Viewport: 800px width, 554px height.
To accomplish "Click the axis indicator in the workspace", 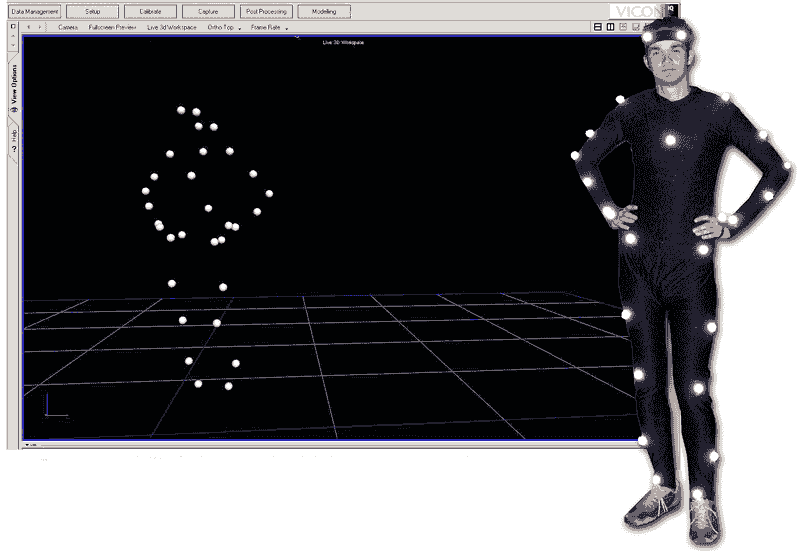I will point(56,405).
